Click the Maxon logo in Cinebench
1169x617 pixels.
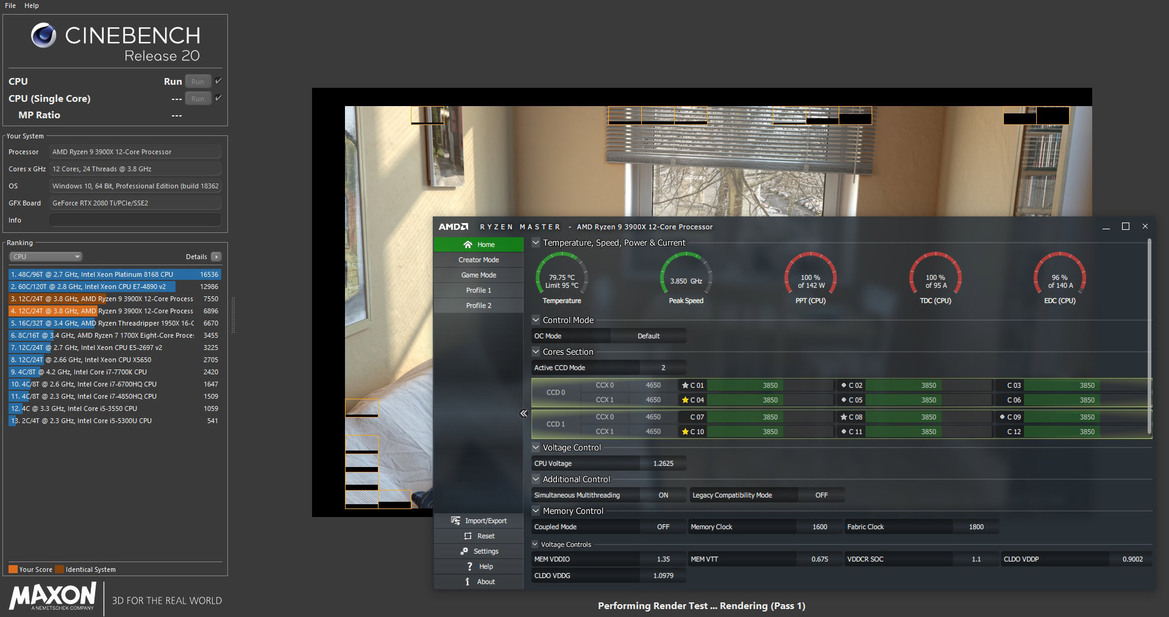pyautogui.click(x=53, y=596)
